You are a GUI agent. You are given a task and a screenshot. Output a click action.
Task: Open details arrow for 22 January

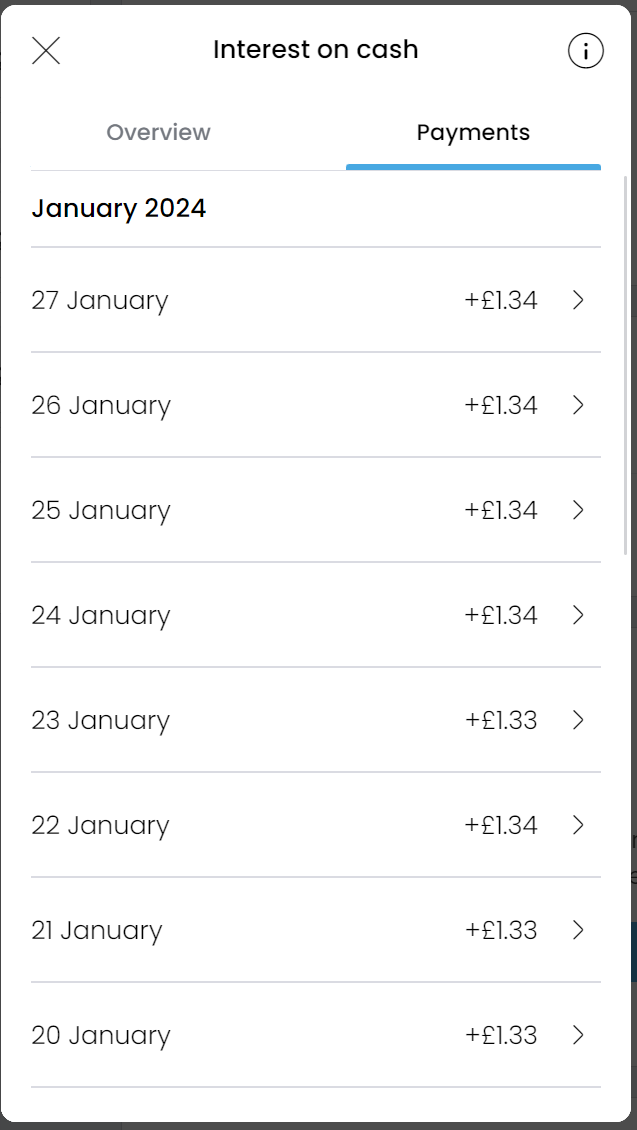578,825
